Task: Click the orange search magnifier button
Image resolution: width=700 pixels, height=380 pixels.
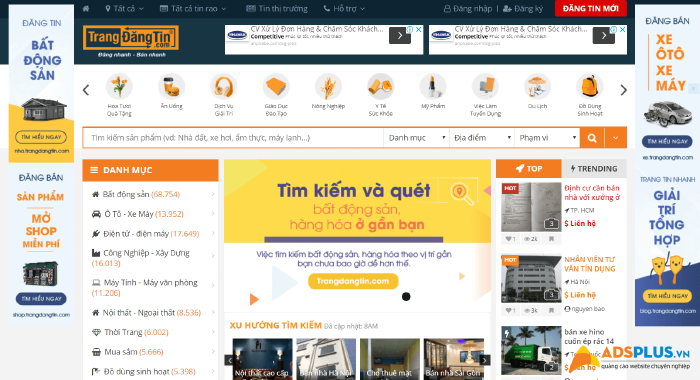Action: click(x=592, y=138)
